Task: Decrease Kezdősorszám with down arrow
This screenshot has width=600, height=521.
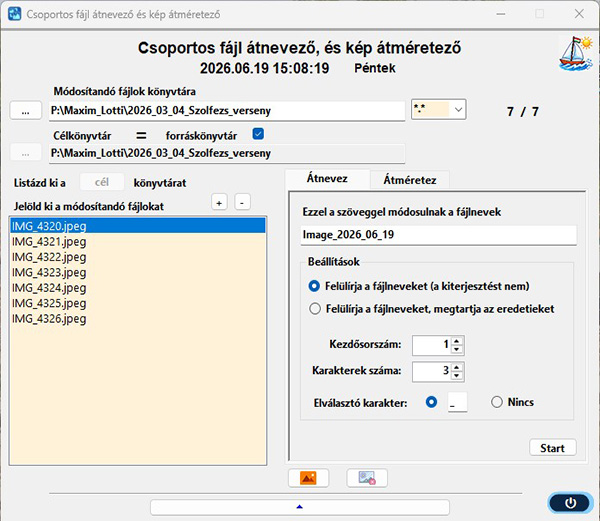Action: click(457, 349)
